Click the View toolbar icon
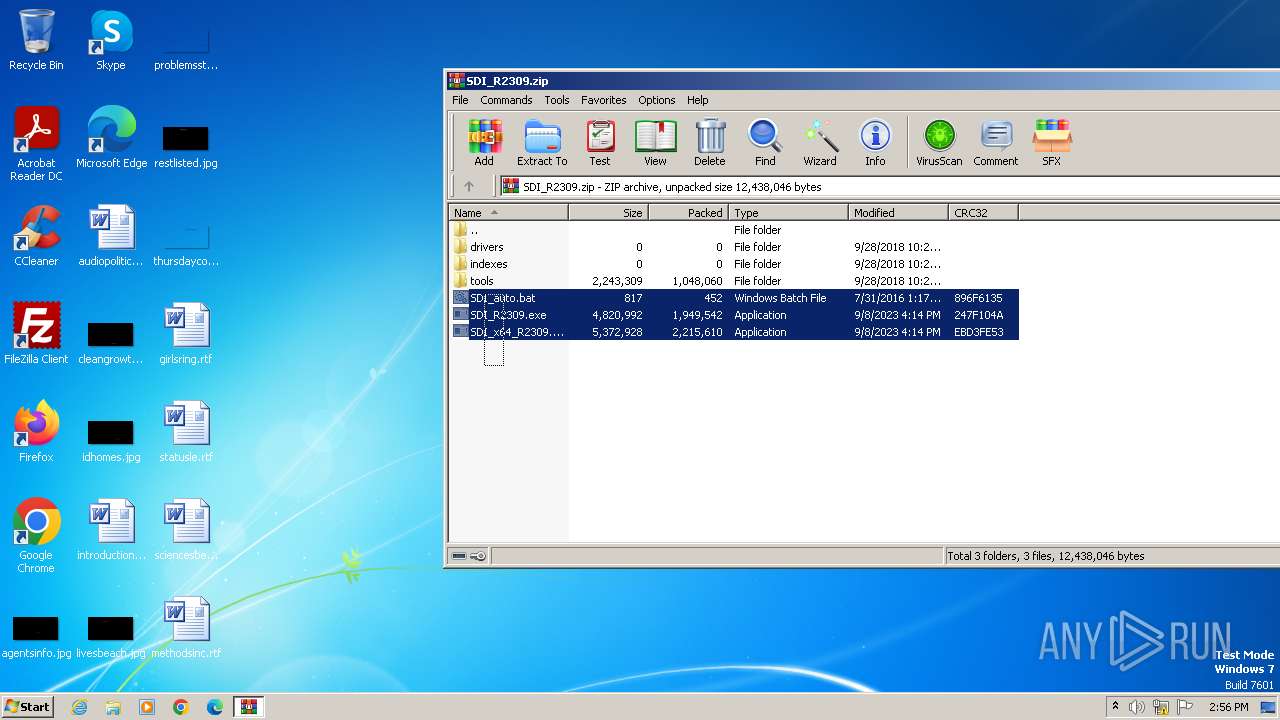Image resolution: width=1280 pixels, height=720 pixels. pos(655,142)
